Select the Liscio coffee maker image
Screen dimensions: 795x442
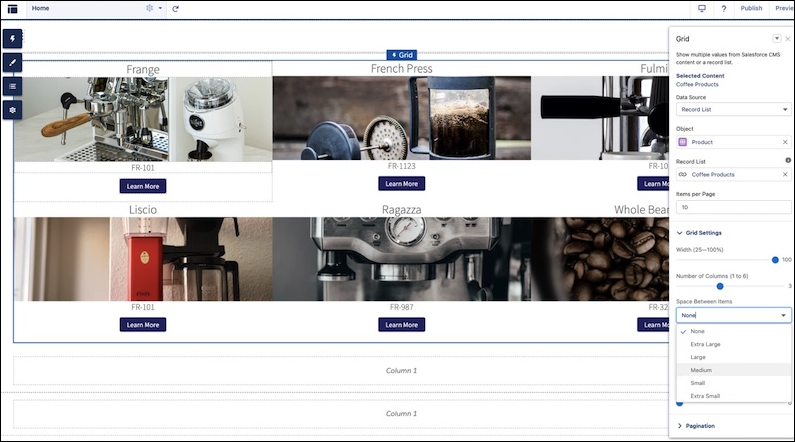[143, 259]
